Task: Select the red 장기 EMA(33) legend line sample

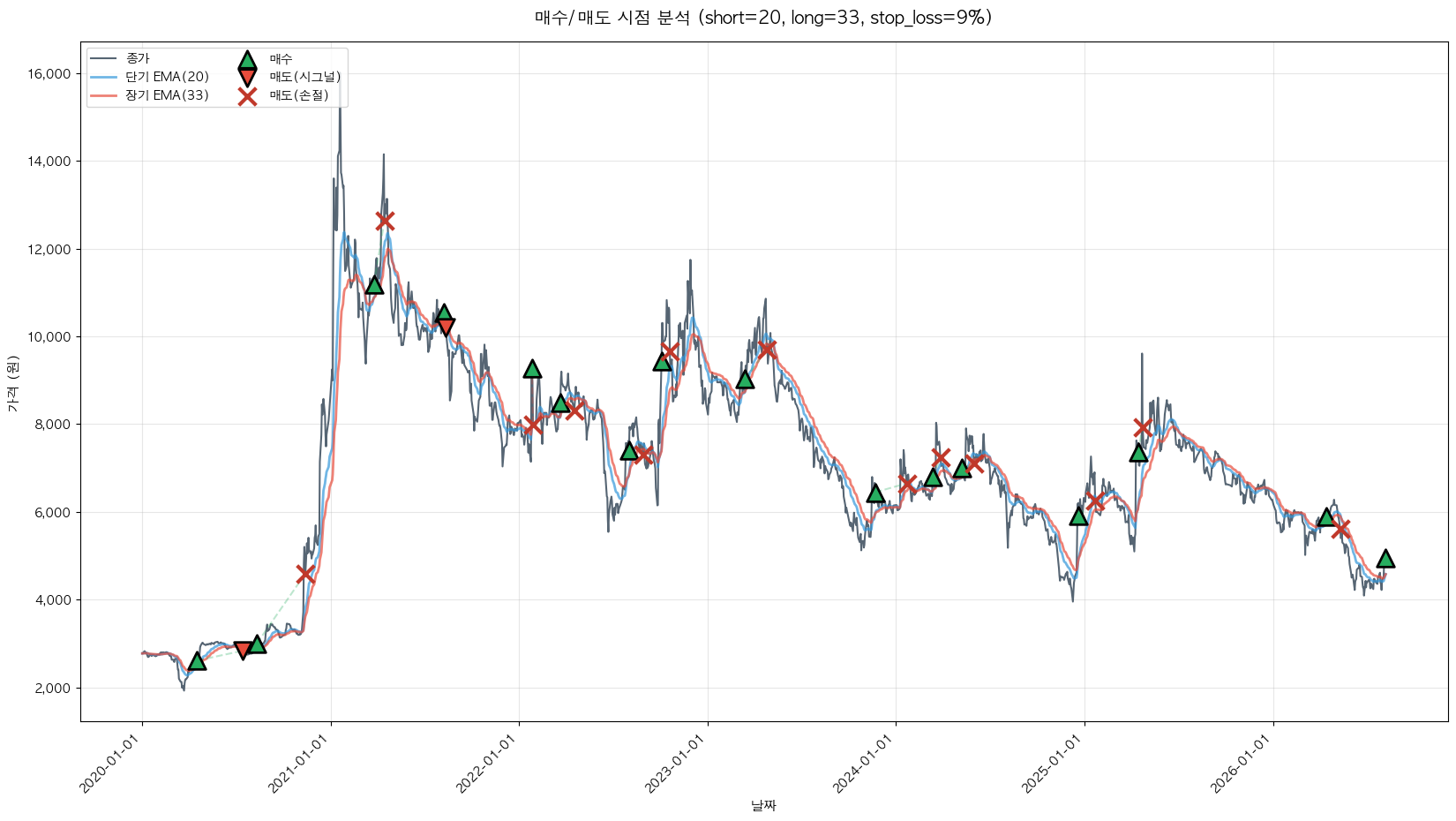Action: coord(103,95)
